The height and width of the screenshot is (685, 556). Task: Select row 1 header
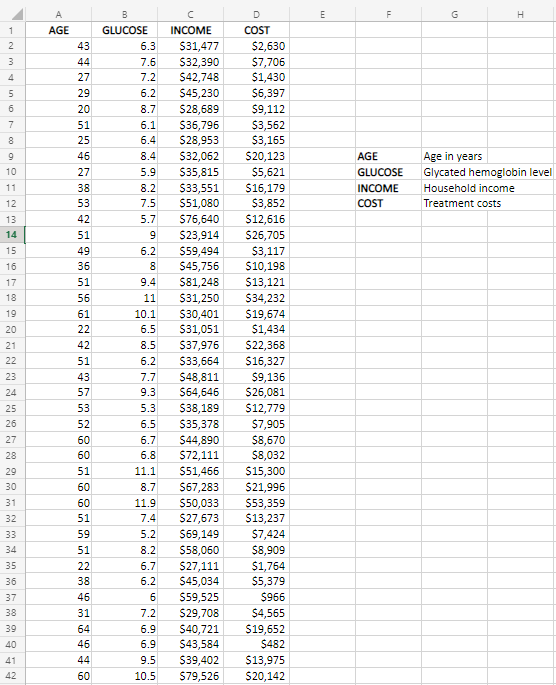(x=12, y=30)
